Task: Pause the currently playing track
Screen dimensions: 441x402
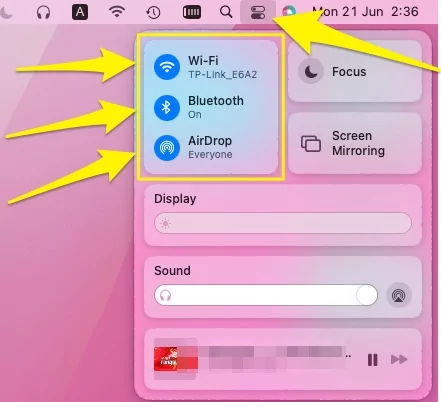Action: pos(372,360)
